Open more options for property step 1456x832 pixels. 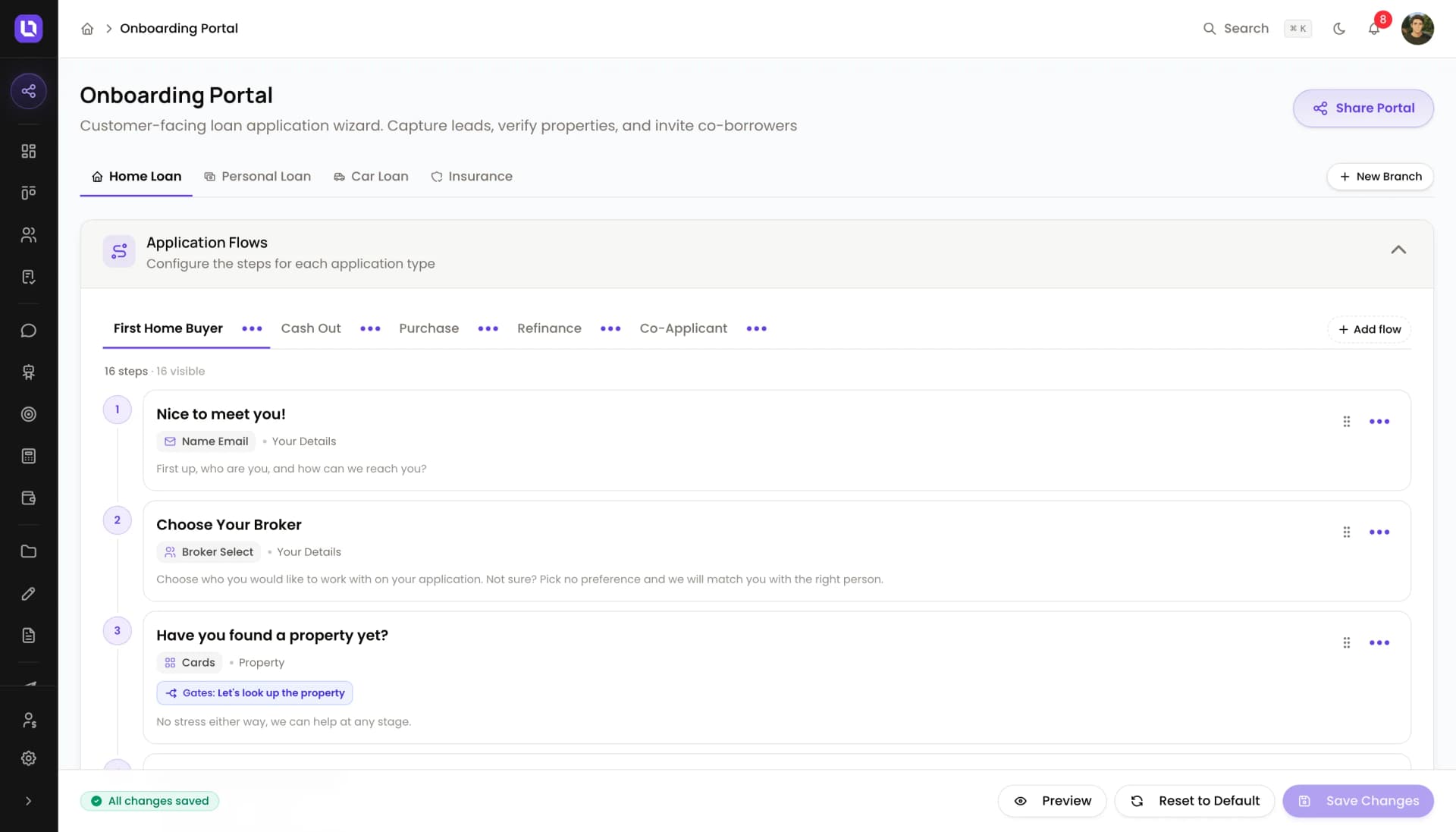pyautogui.click(x=1379, y=643)
